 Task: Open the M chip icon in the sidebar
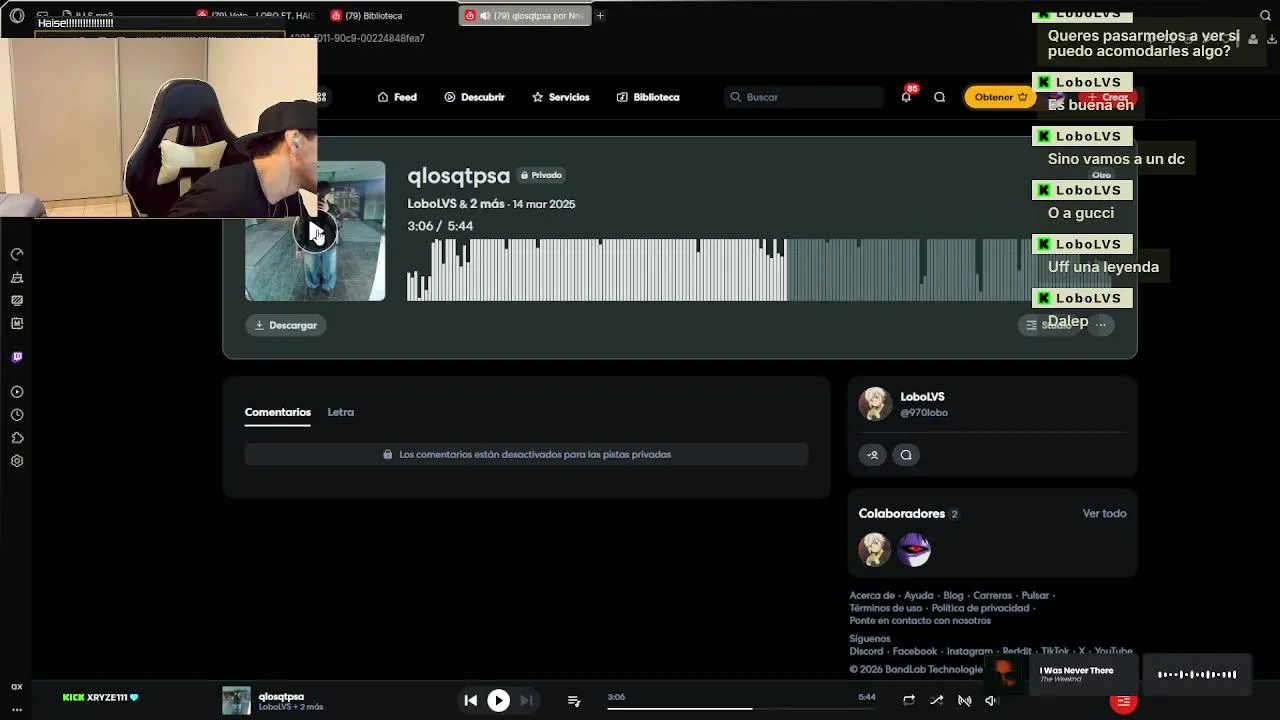tap(17, 323)
